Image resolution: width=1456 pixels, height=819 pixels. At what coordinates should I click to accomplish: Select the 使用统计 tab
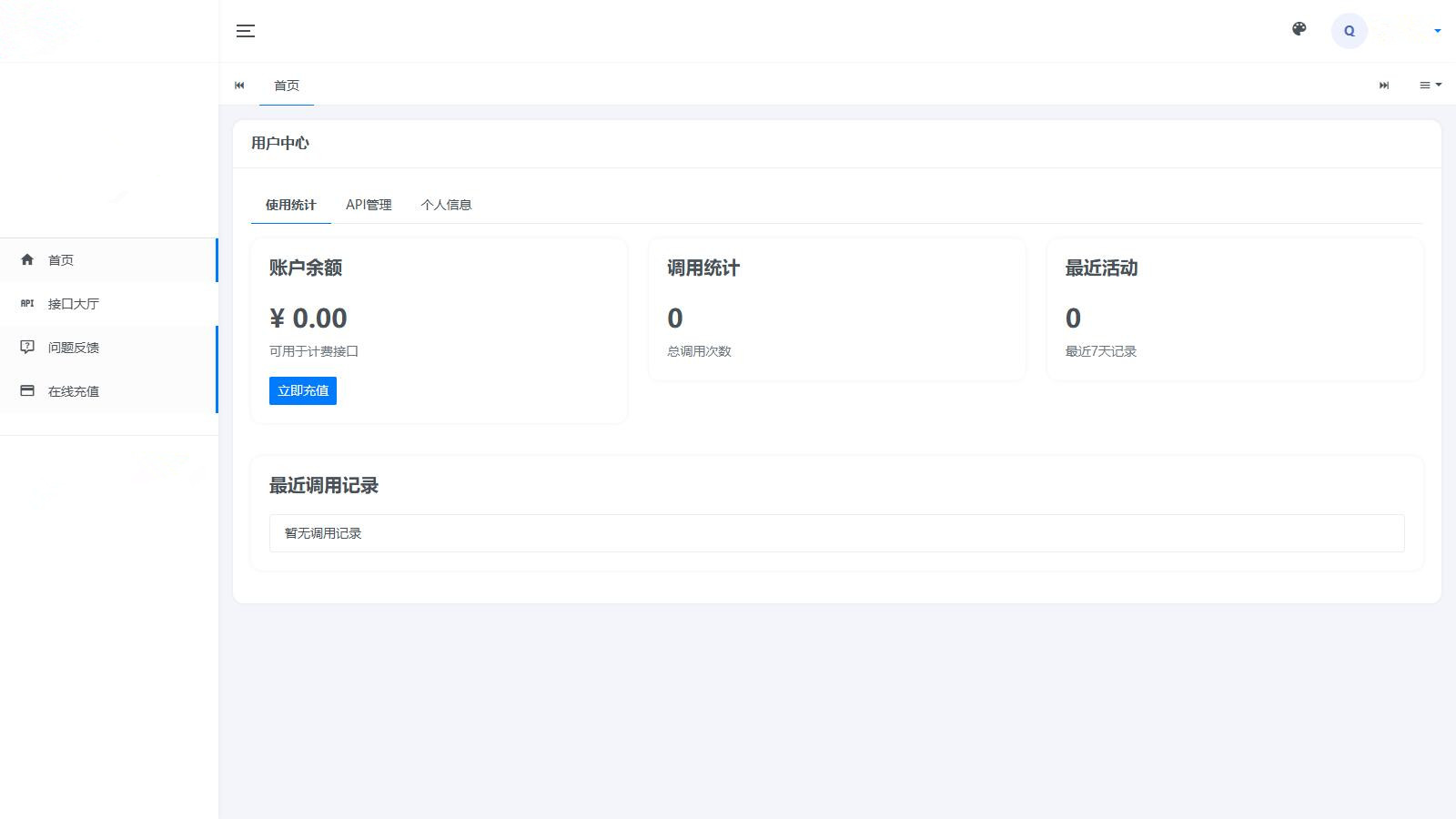tap(290, 205)
